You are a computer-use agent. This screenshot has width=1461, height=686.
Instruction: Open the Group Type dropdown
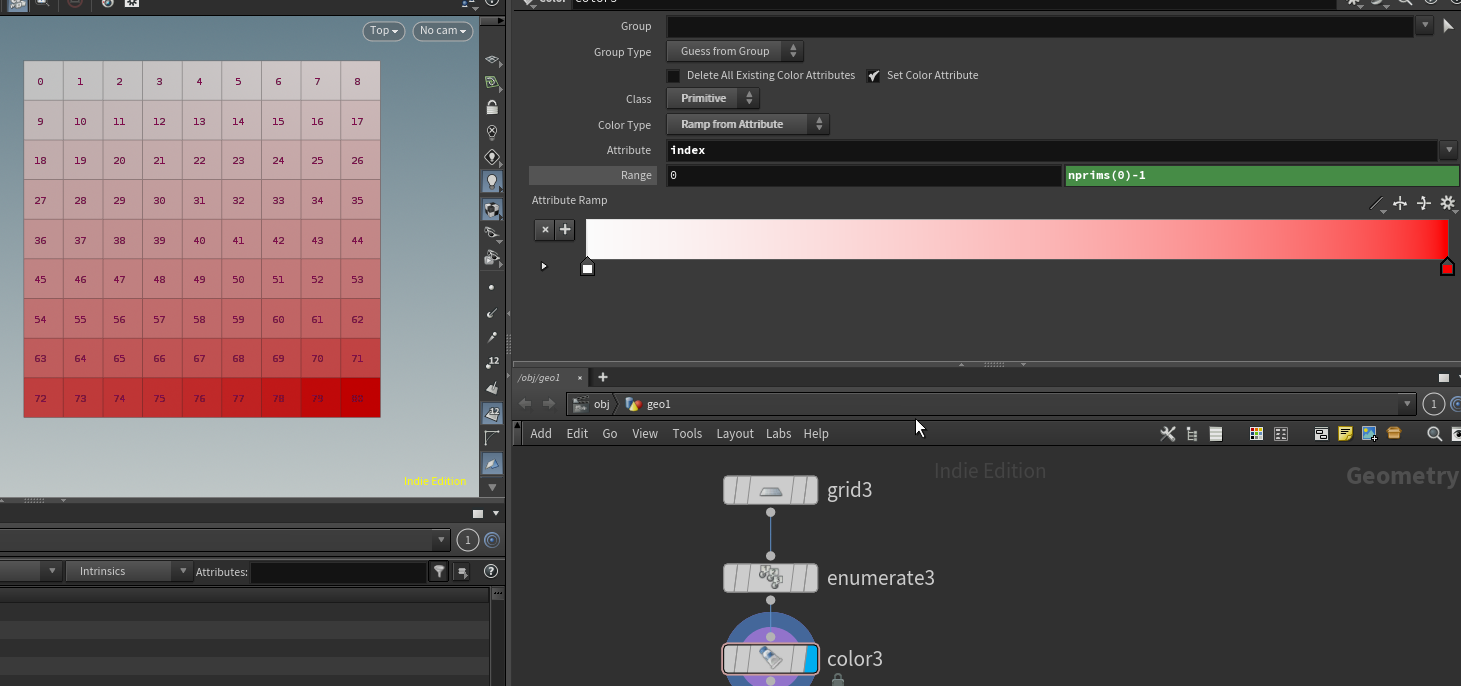(x=734, y=51)
